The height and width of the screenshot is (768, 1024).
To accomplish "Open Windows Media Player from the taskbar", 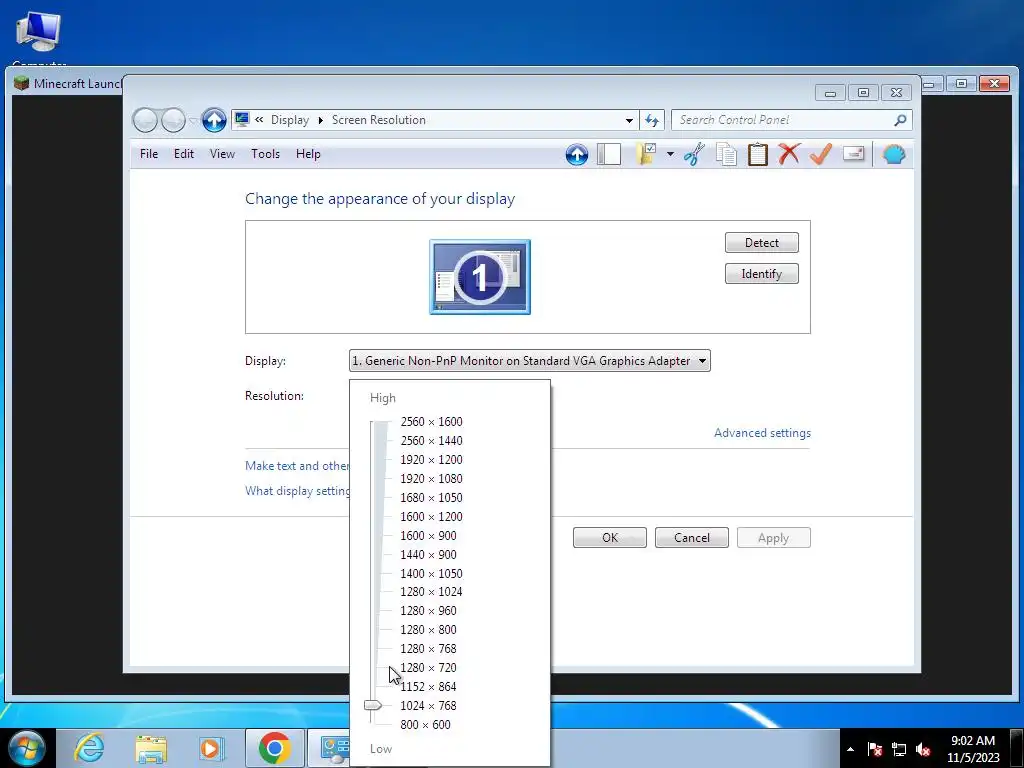I will click(211, 748).
